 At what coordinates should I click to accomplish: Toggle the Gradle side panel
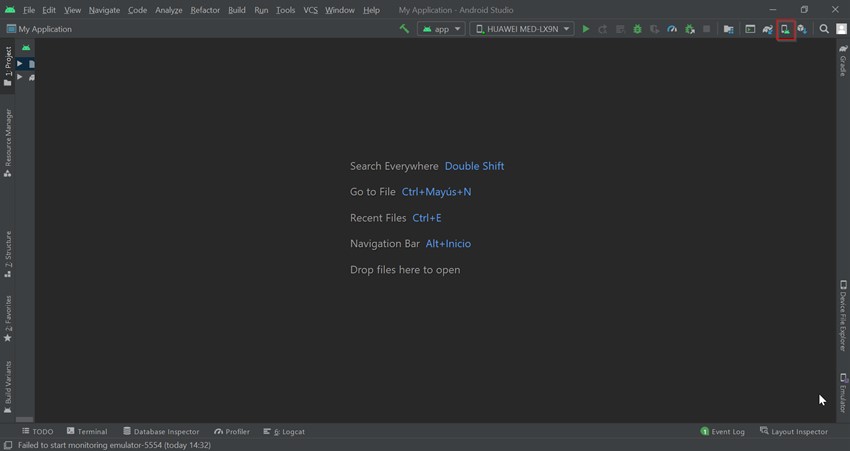pos(843,60)
